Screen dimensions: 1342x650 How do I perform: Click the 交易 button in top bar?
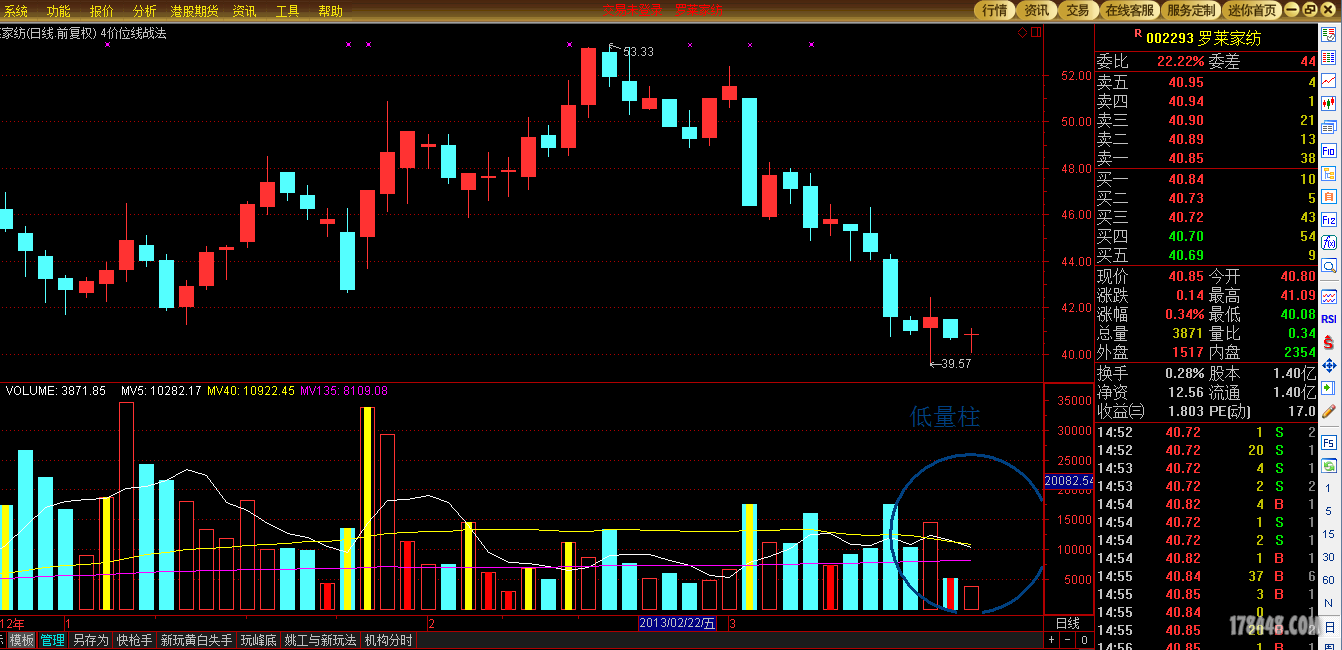coord(1077,10)
